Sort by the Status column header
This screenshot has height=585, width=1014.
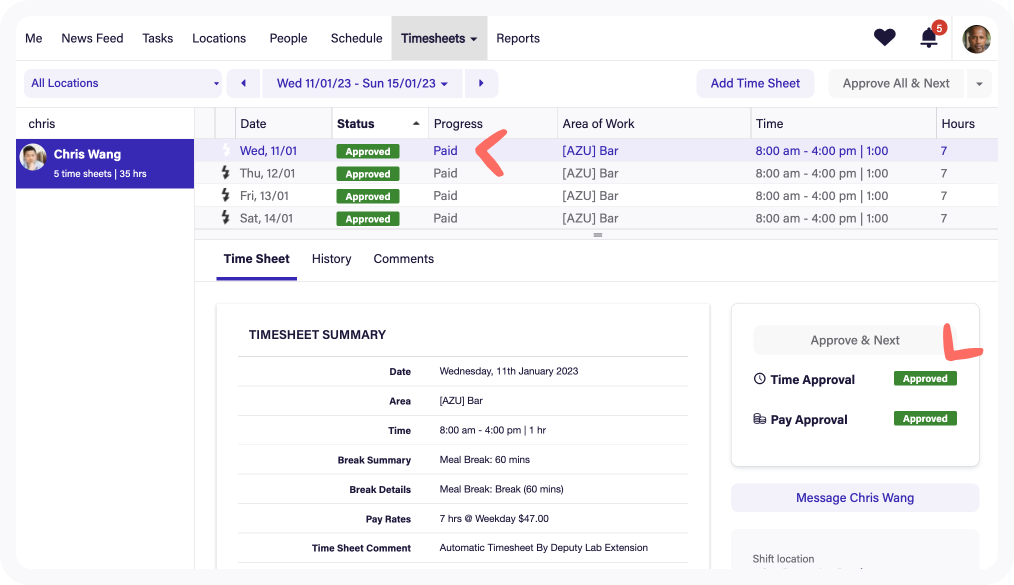point(379,124)
